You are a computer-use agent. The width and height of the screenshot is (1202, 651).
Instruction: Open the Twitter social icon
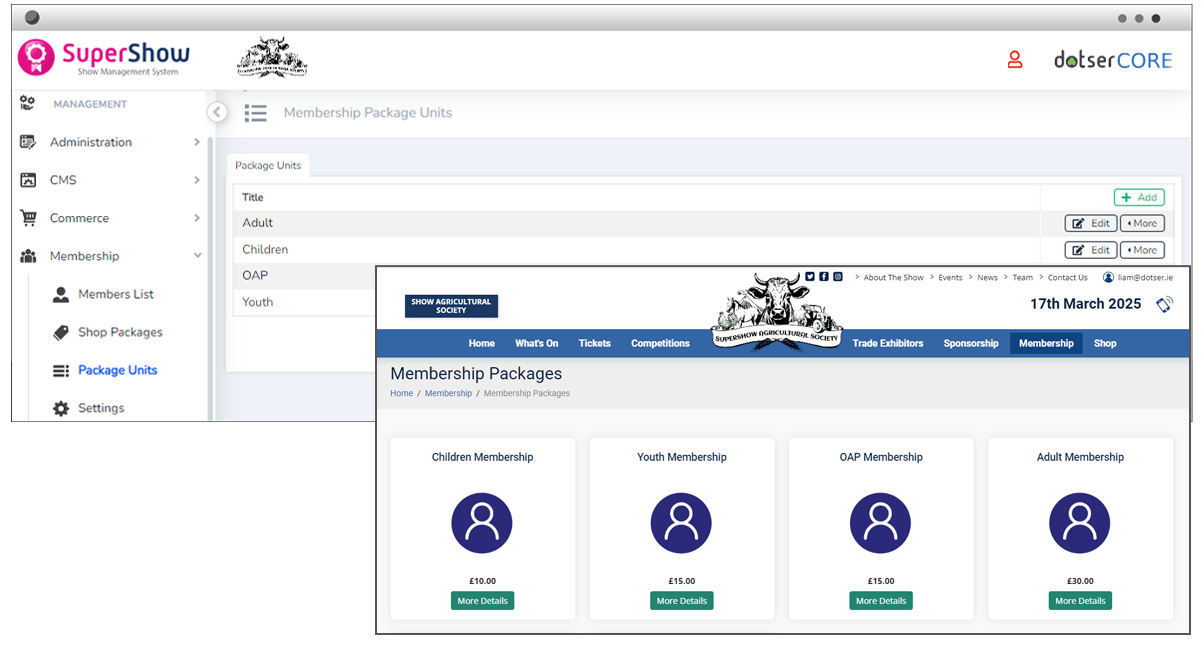(810, 277)
